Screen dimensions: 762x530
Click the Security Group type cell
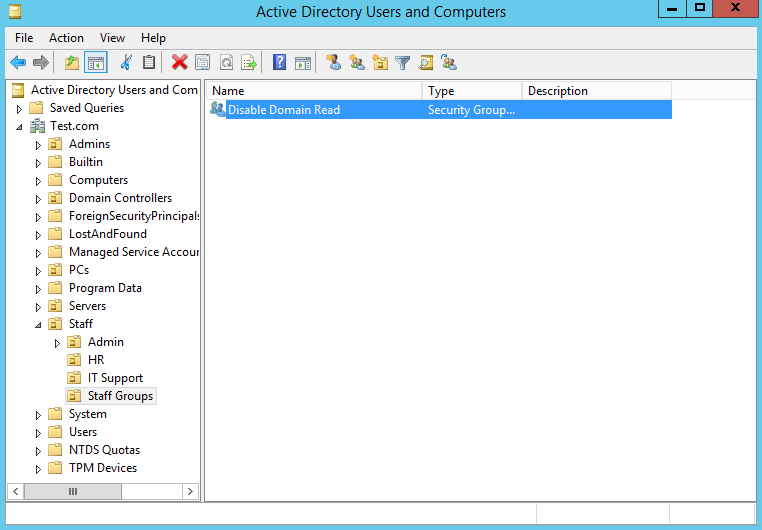point(471,110)
